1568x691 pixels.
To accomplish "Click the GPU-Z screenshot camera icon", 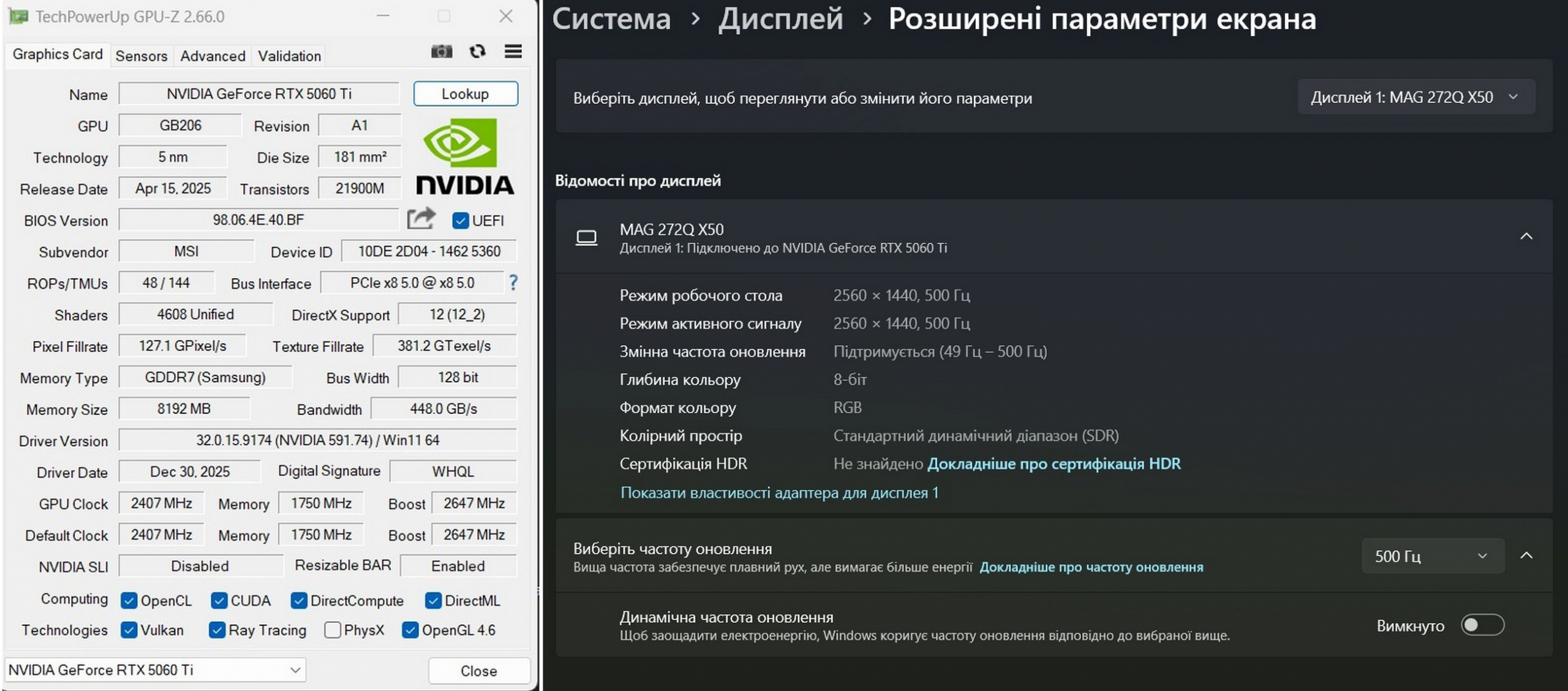I will [x=441, y=51].
